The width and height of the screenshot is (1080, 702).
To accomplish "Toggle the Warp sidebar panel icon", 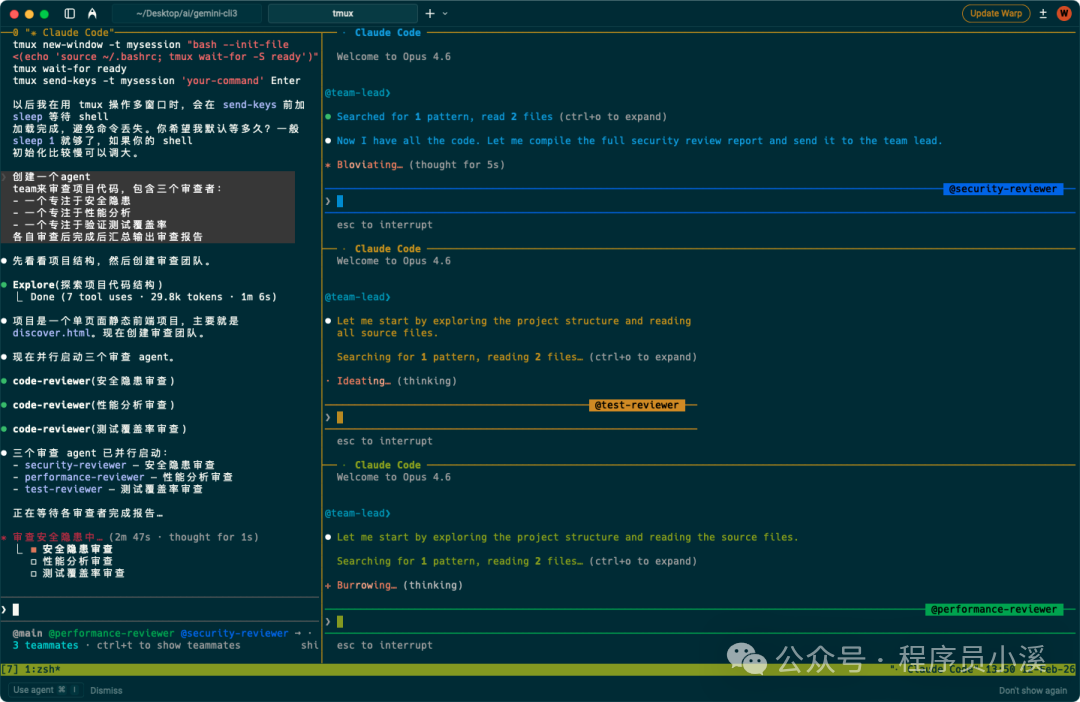I will (70, 13).
